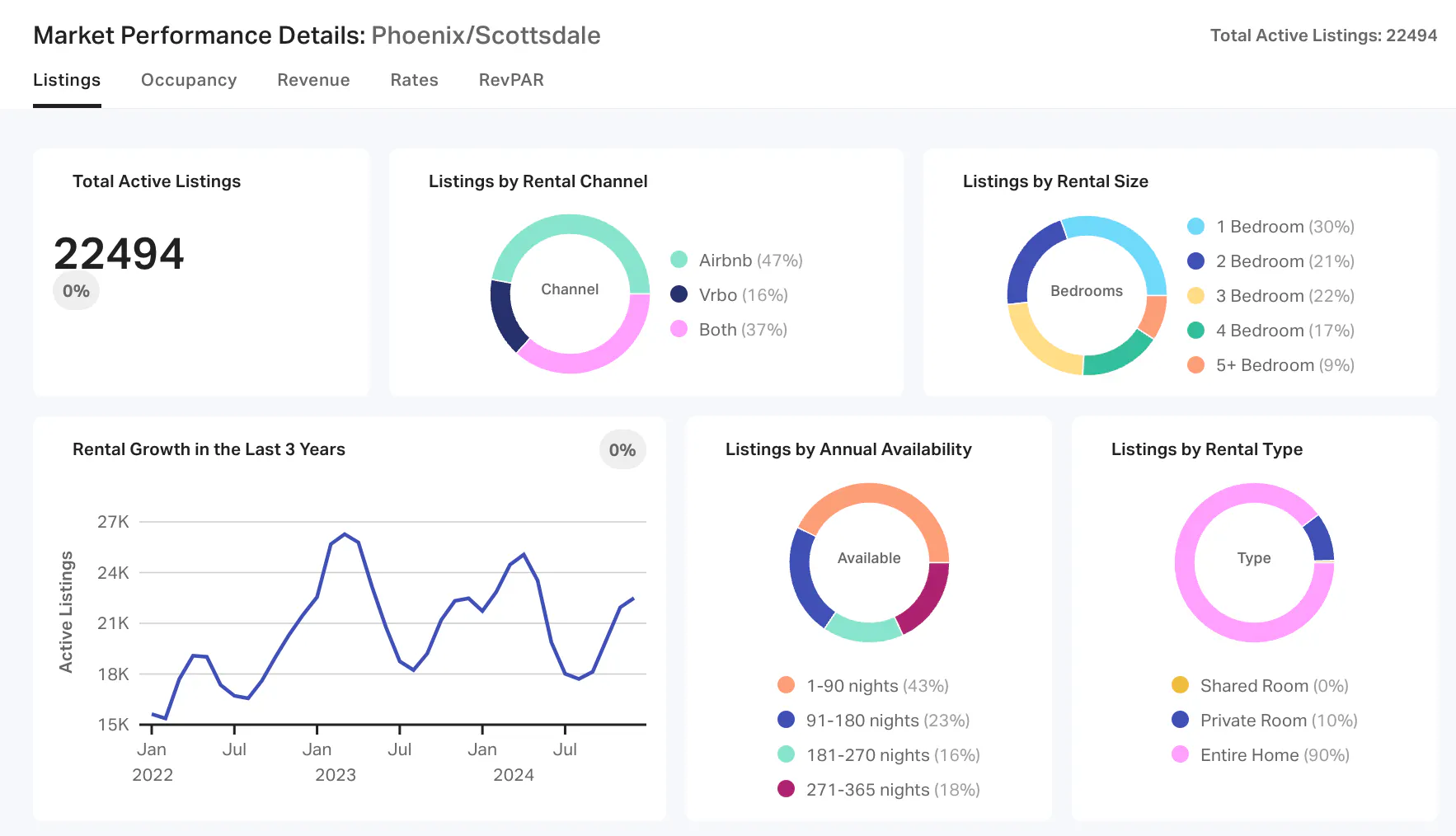Click the Entire Home (90%) legend text
Viewport: 1456px width, 836px height.
(x=1275, y=755)
